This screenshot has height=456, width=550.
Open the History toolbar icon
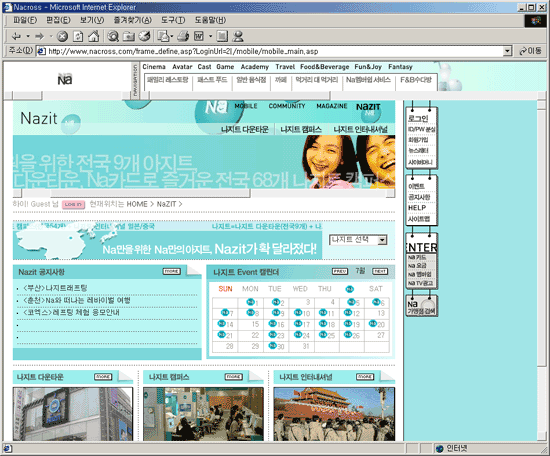(x=145, y=36)
